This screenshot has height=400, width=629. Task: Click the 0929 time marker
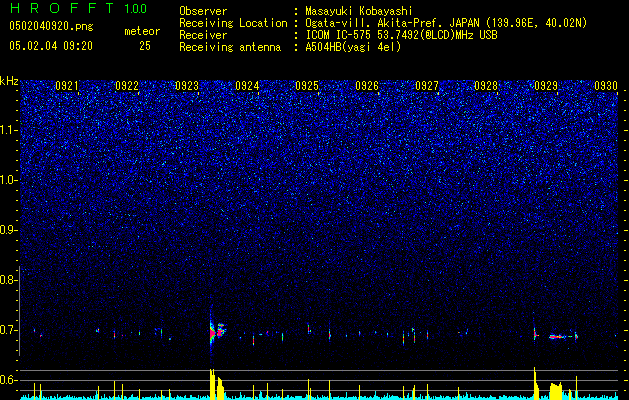[x=546, y=86]
